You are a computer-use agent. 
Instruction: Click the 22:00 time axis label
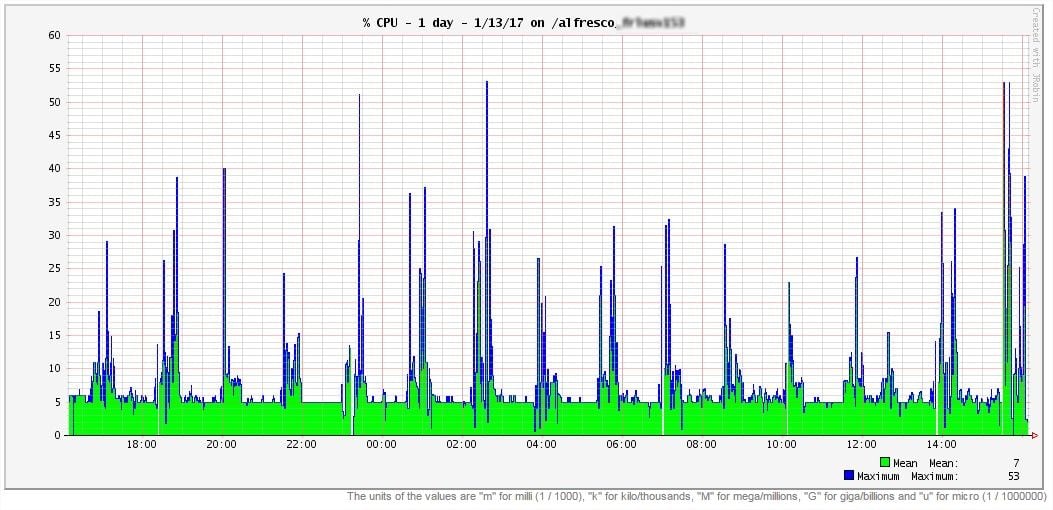point(302,445)
